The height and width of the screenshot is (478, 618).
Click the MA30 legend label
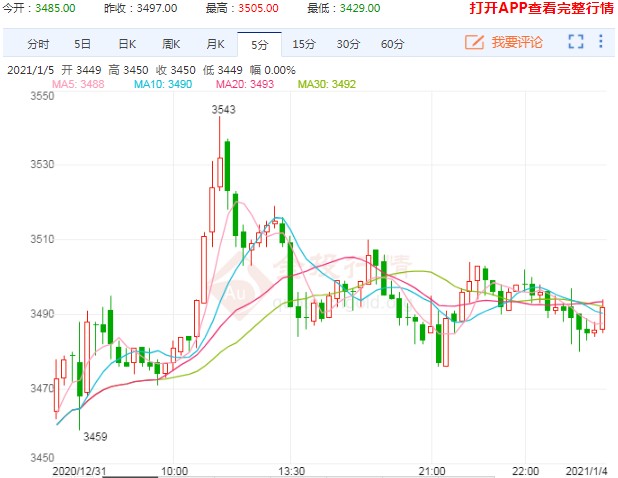(x=326, y=83)
